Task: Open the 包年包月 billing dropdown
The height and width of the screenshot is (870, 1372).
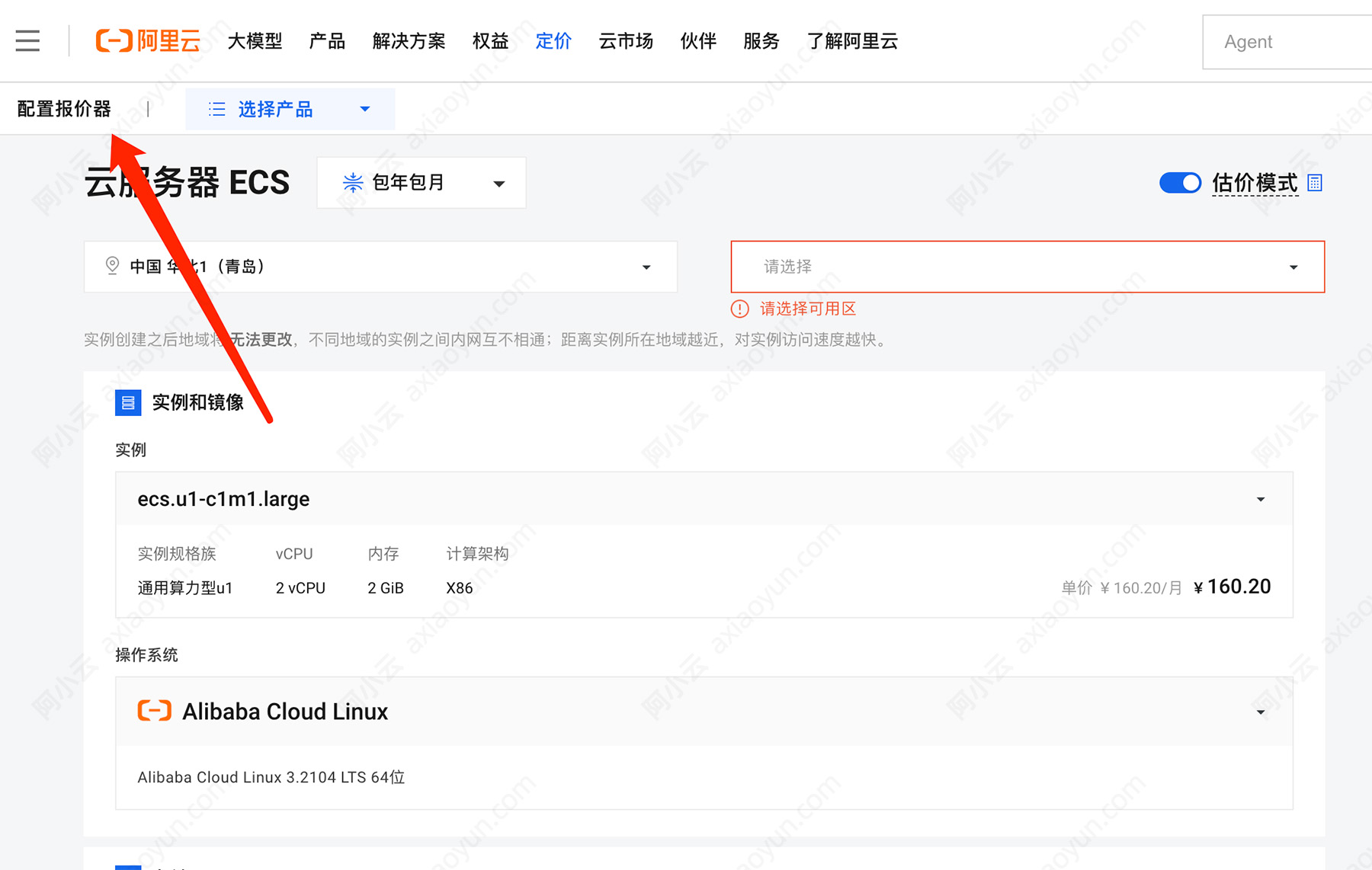Action: click(422, 183)
